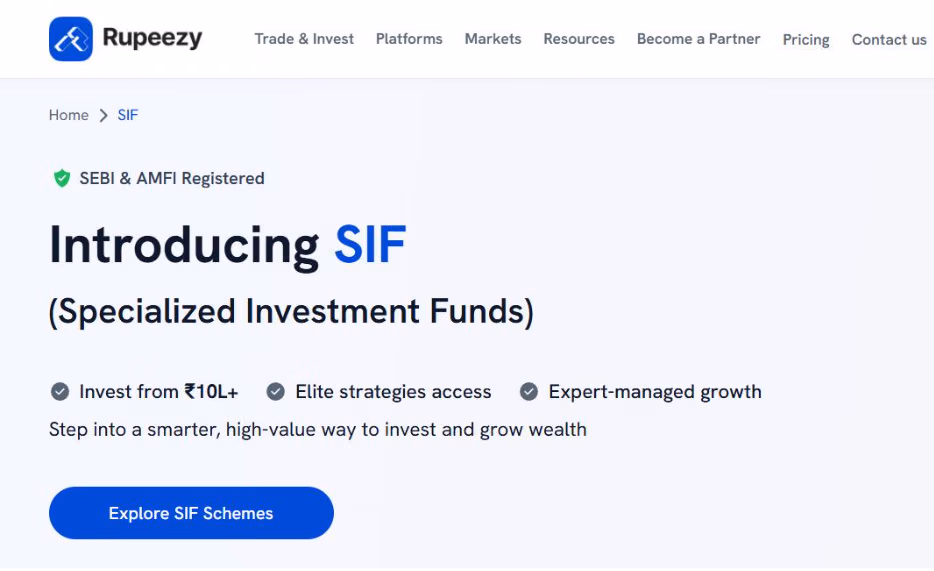Open the Pricing page

(806, 40)
